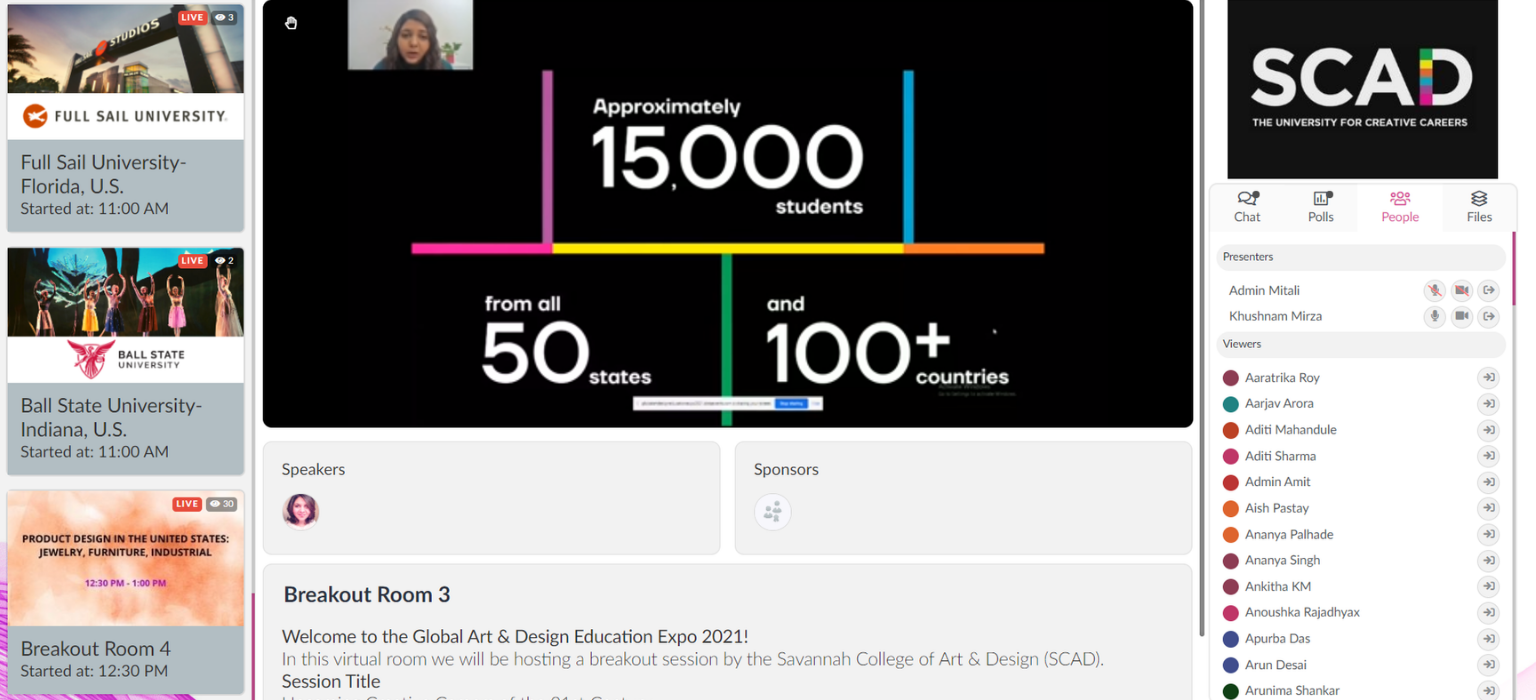Mute Khushnam Mirza's microphone
The width and height of the screenshot is (1536, 700).
[x=1434, y=316]
